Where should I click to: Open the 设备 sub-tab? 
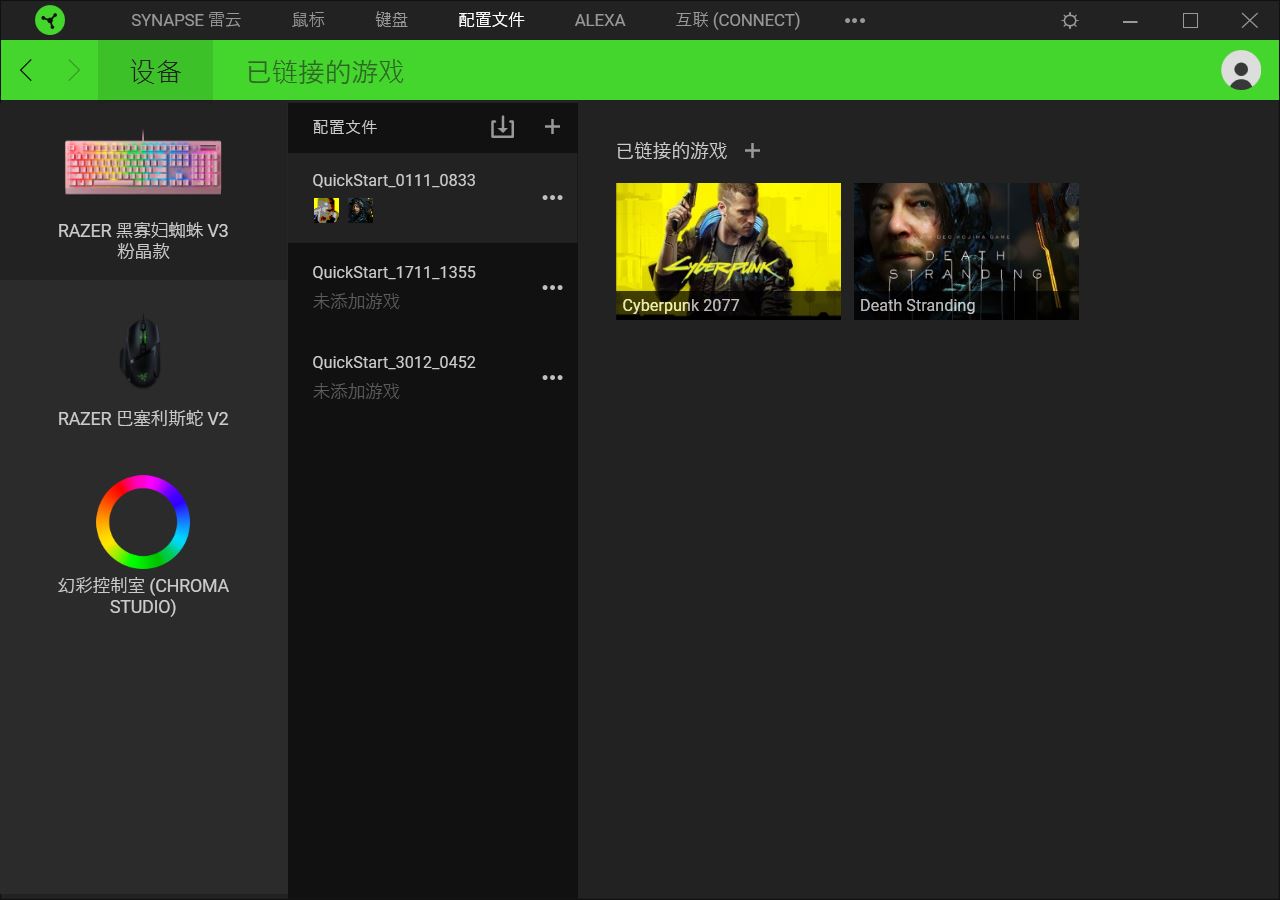click(x=155, y=71)
